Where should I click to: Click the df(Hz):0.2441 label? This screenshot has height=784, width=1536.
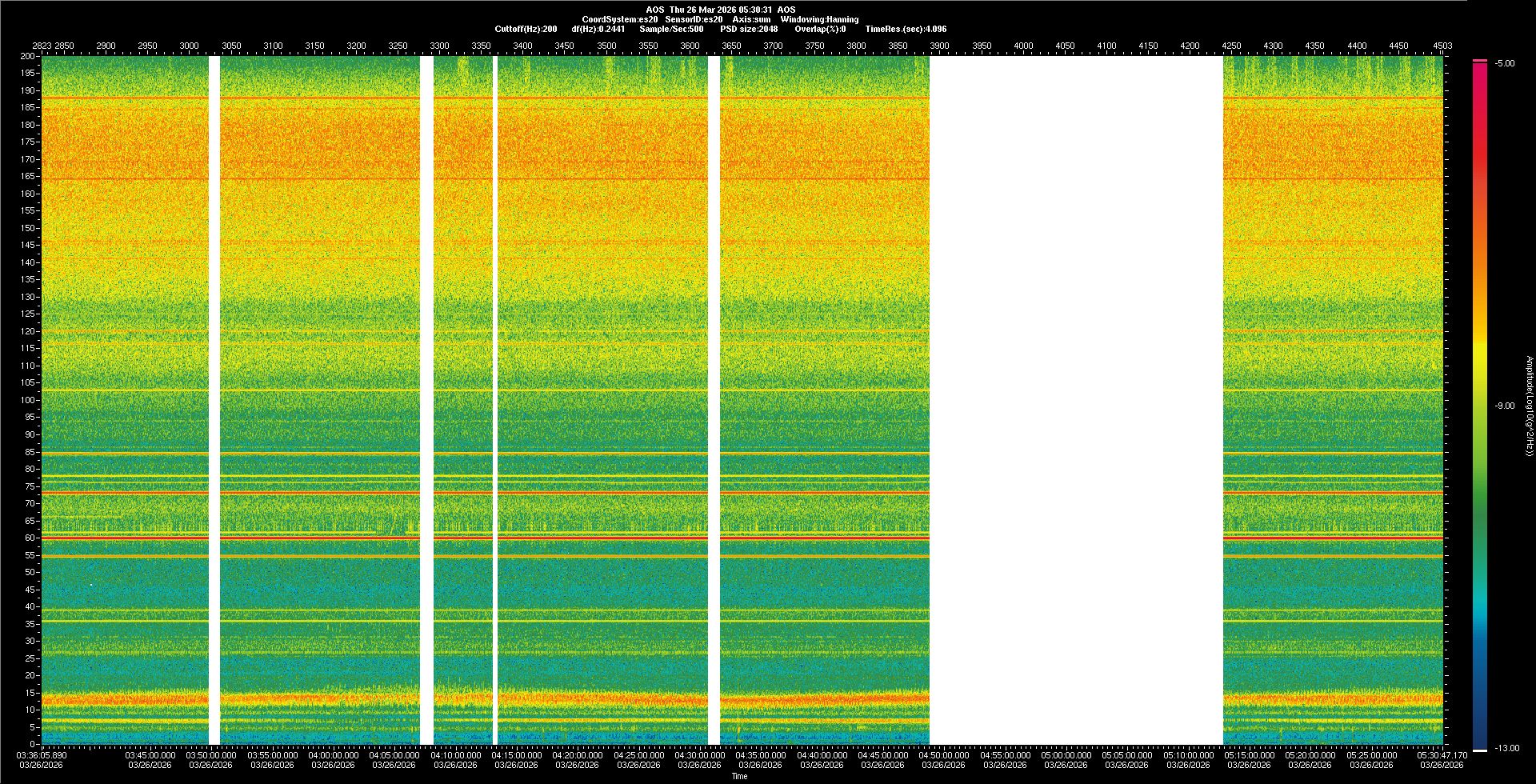(598, 29)
